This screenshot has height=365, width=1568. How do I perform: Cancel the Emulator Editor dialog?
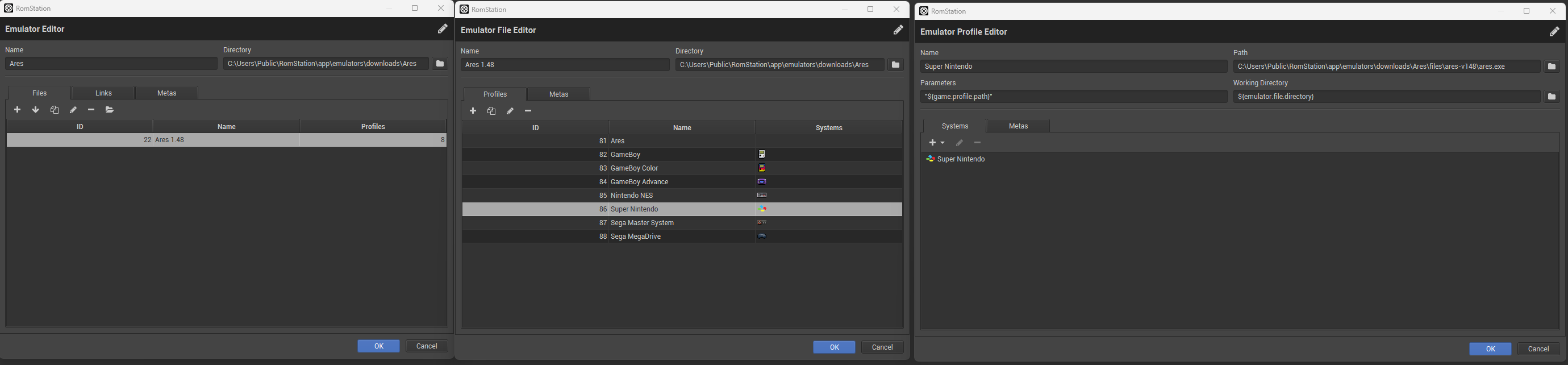pyautogui.click(x=427, y=346)
